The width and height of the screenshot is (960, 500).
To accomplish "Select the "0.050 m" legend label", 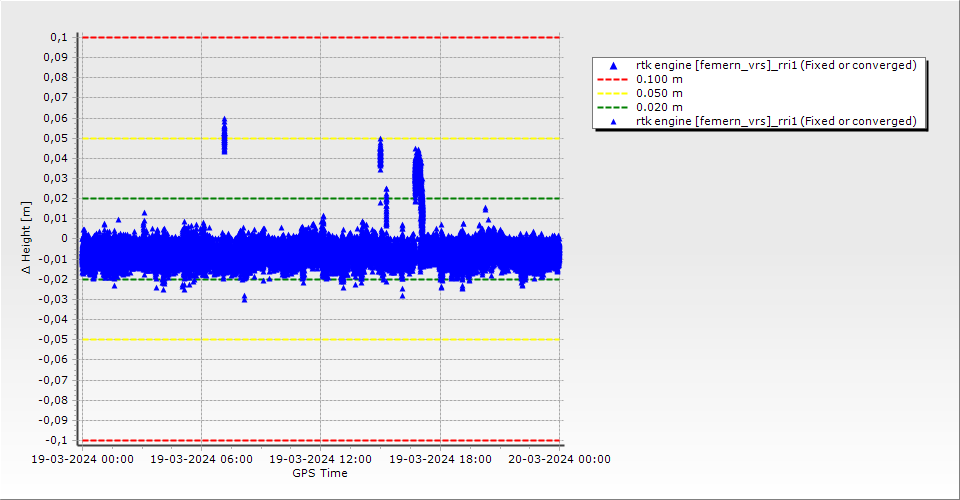I will pyautogui.click(x=660, y=93).
